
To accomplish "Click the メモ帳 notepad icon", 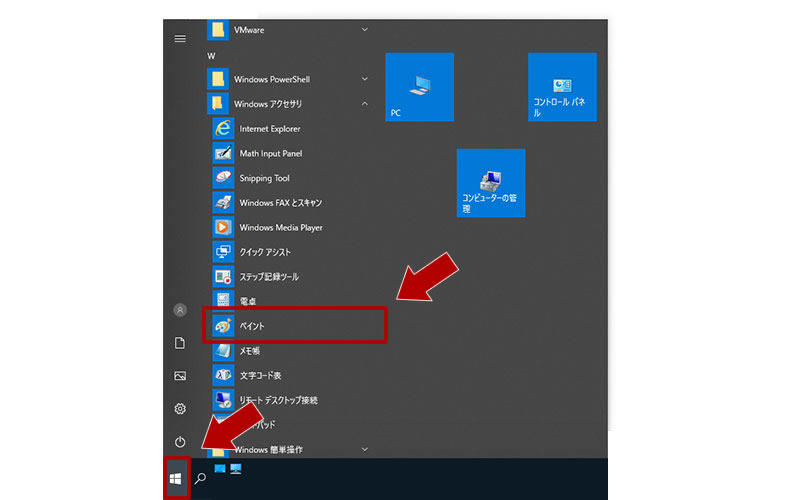I will (223, 351).
